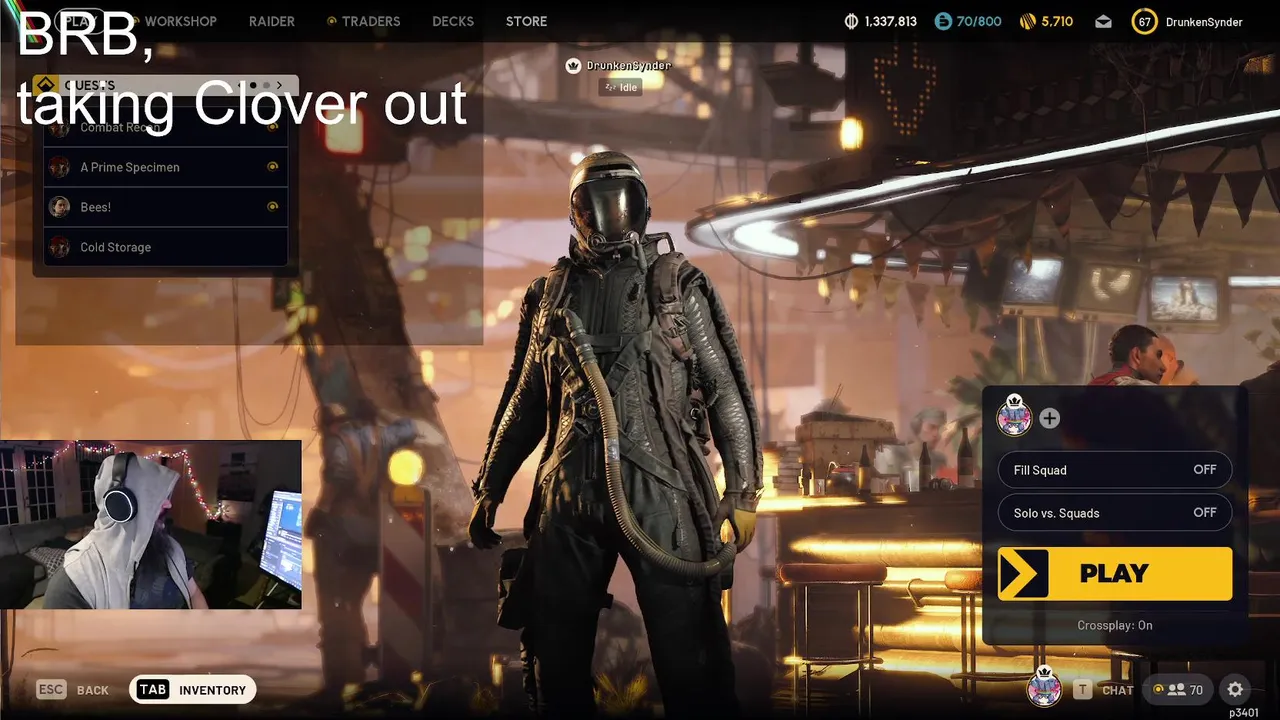
Task: Open the Store tab
Action: 526,21
